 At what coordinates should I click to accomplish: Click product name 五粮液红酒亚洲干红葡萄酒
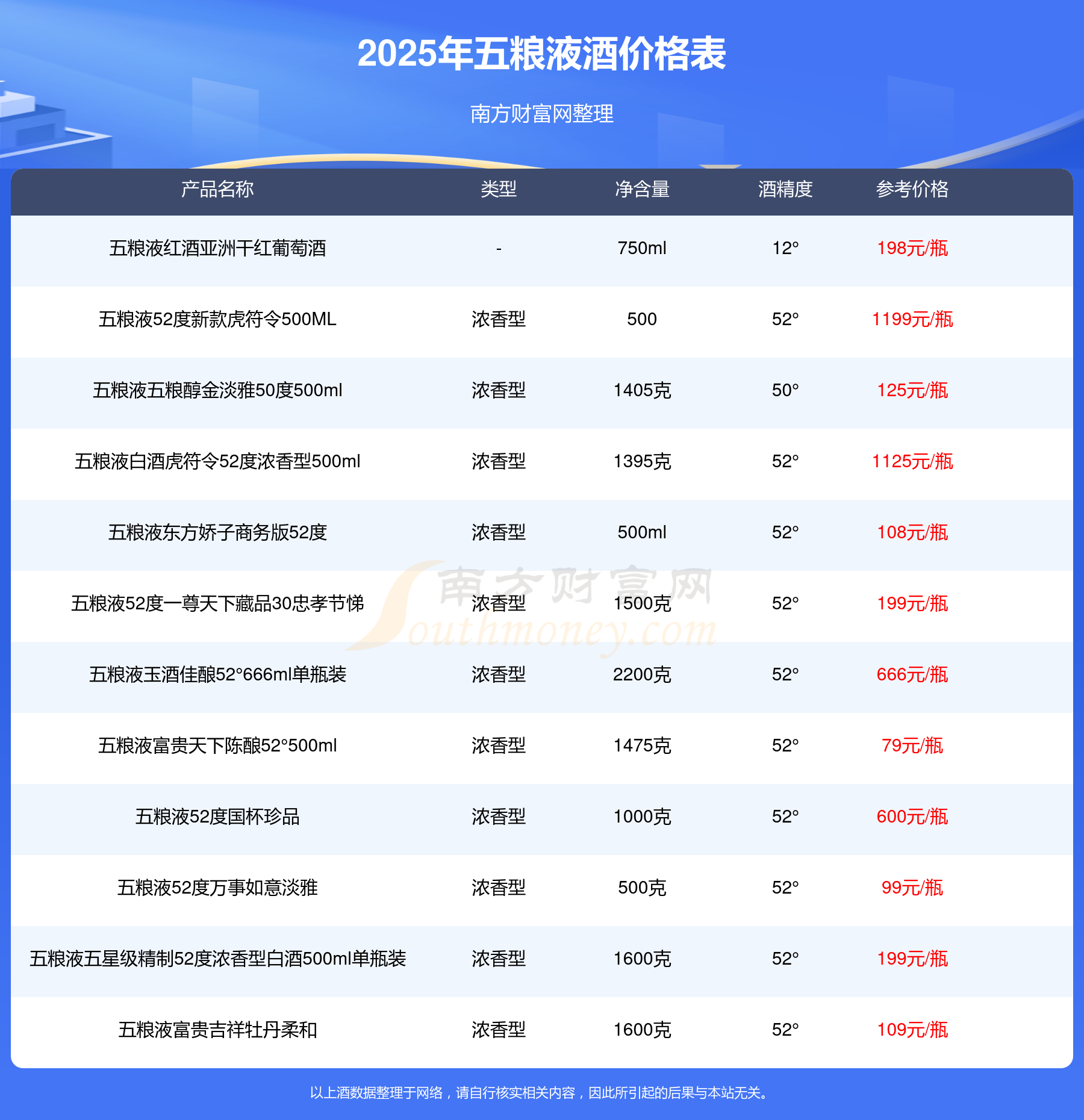[217, 248]
